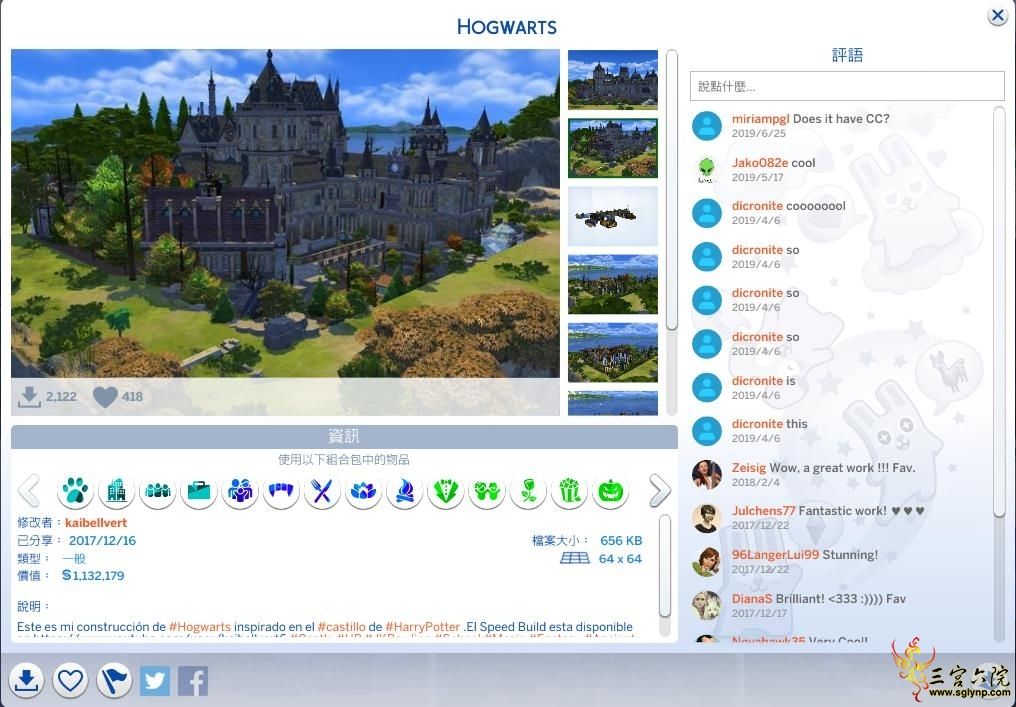The height and width of the screenshot is (707, 1016).
Task: Share the lot on Twitter
Action: (155, 681)
